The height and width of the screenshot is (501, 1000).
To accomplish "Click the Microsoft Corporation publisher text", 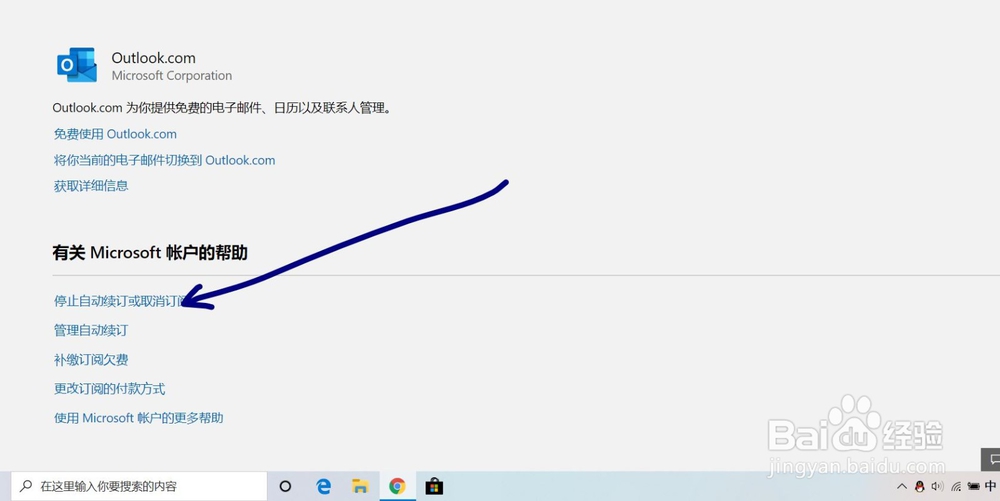I will click(172, 75).
